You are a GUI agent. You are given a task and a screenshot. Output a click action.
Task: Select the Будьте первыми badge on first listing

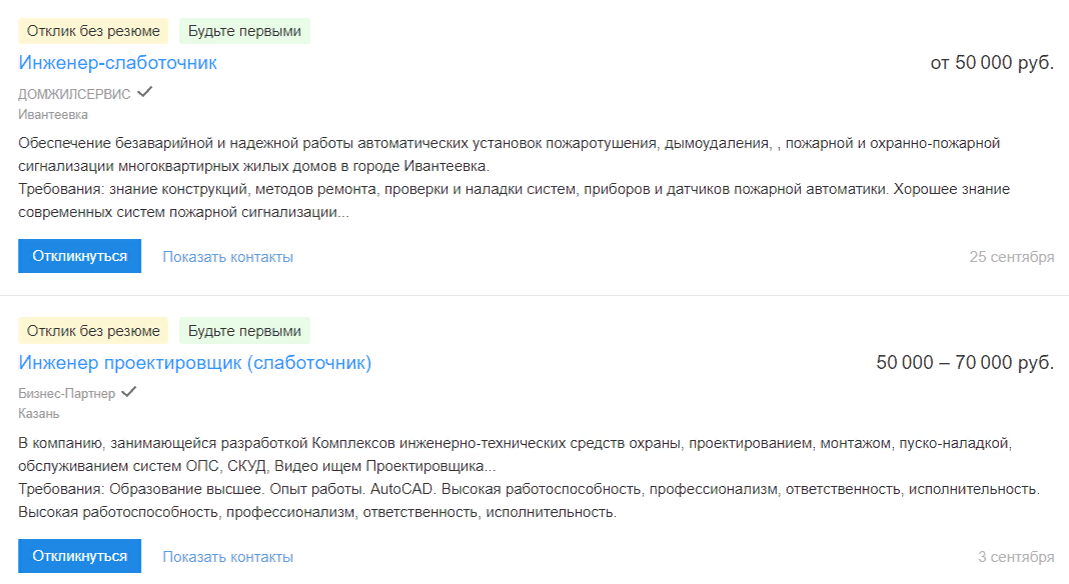pyautogui.click(x=245, y=30)
